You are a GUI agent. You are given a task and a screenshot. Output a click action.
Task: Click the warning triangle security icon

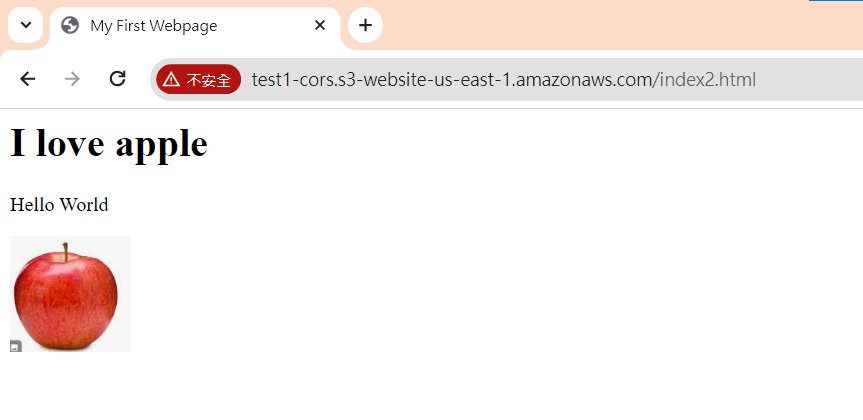tap(171, 80)
